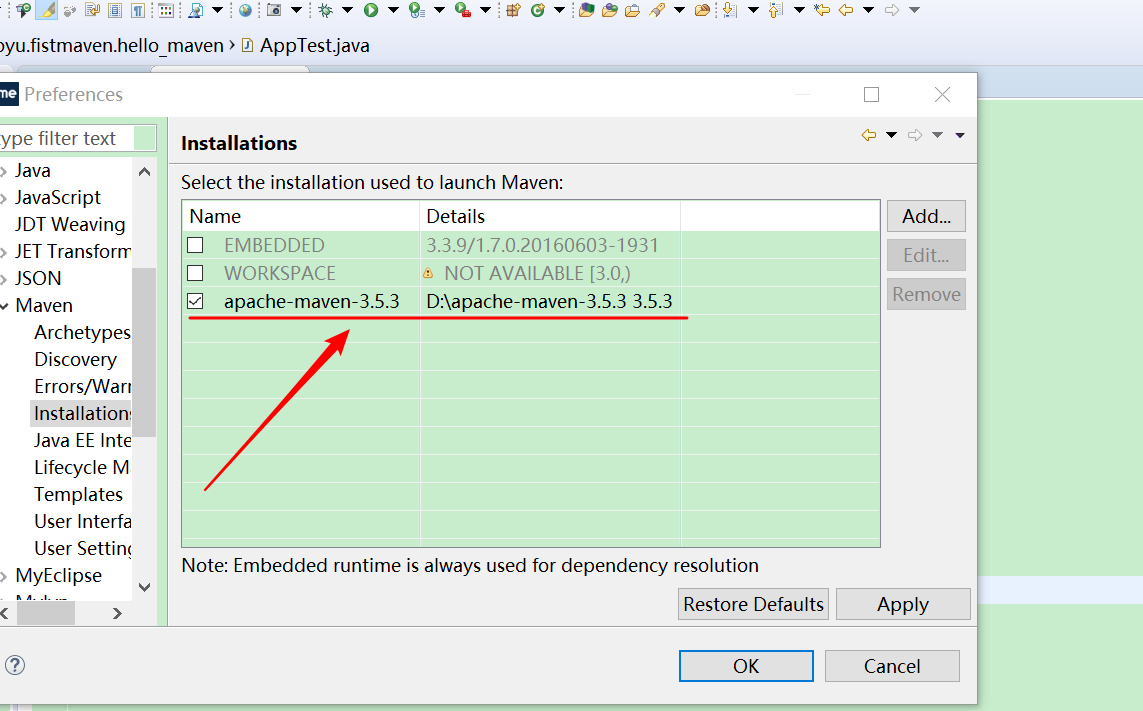Screen dimensions: 1143x711
Task: Click the Back navigation arrow in toolbar
Action: tap(846, 10)
